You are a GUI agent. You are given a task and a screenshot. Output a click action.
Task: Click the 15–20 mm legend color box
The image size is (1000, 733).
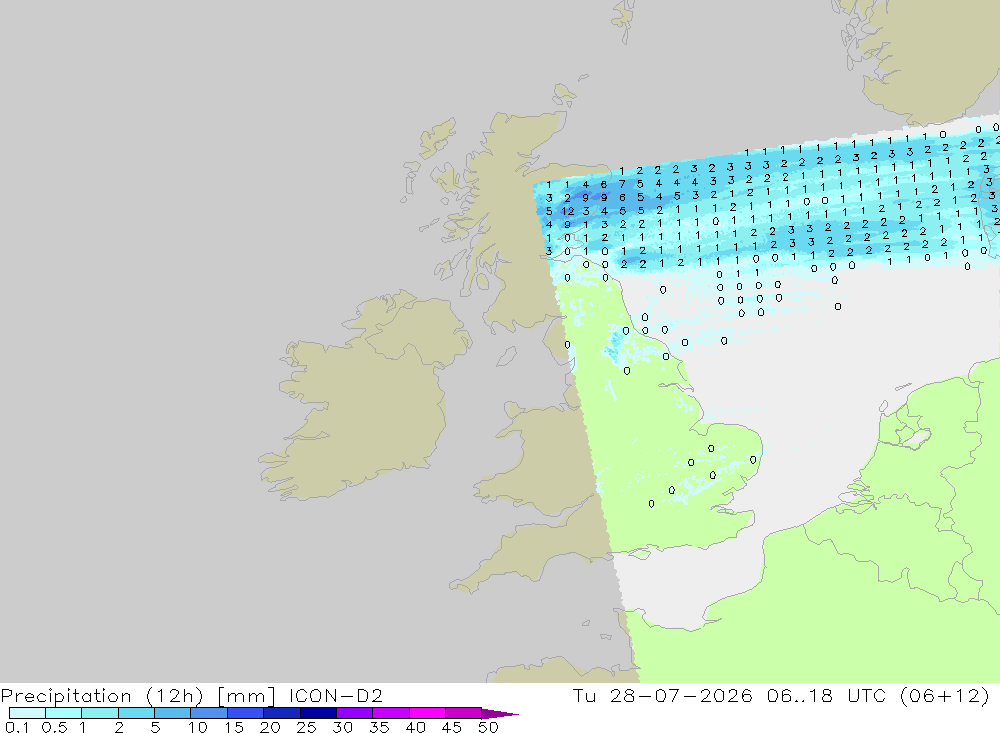click(x=245, y=713)
